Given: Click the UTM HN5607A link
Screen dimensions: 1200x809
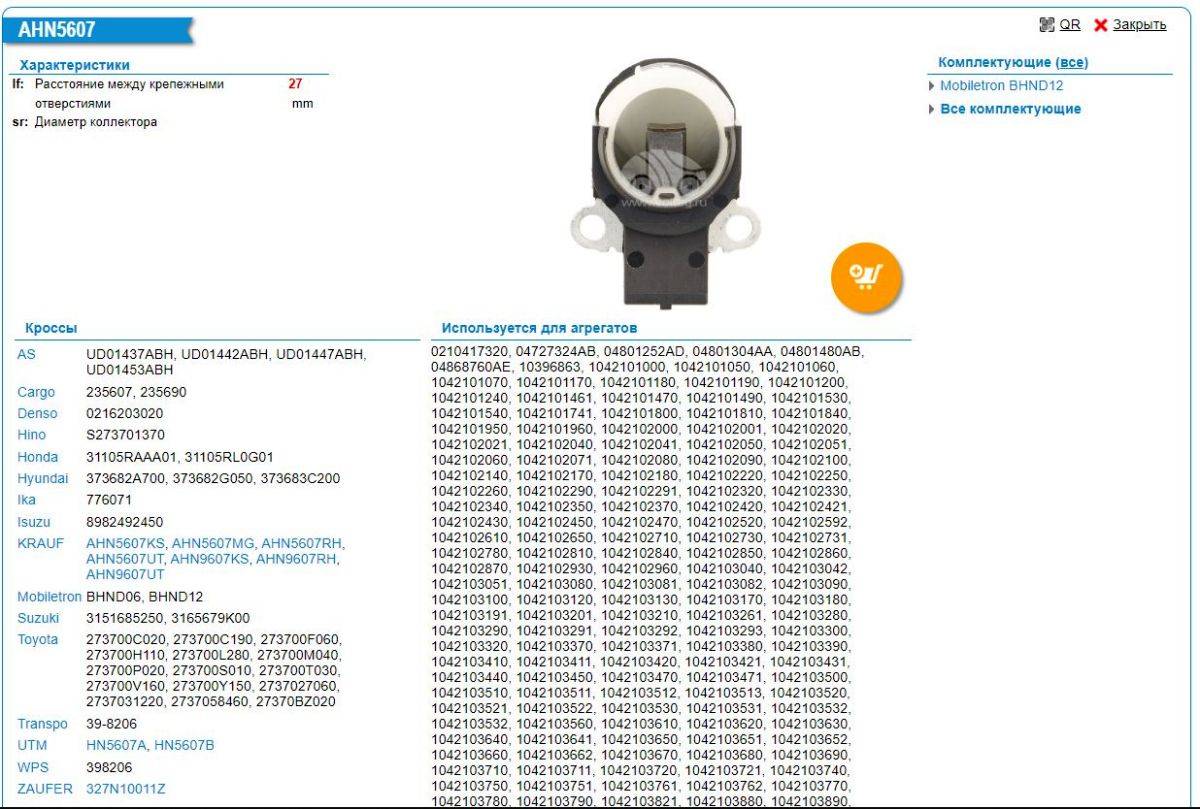Looking at the screenshot, I should (115, 746).
